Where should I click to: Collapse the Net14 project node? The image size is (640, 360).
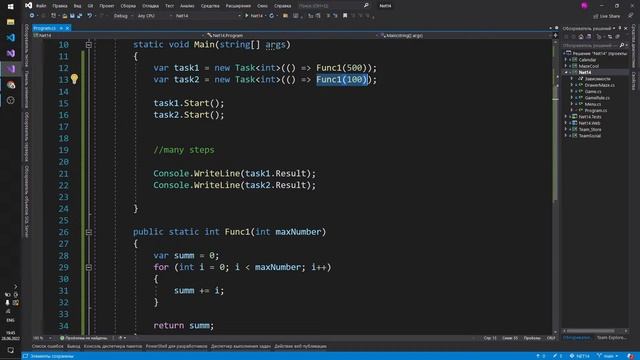(566, 72)
